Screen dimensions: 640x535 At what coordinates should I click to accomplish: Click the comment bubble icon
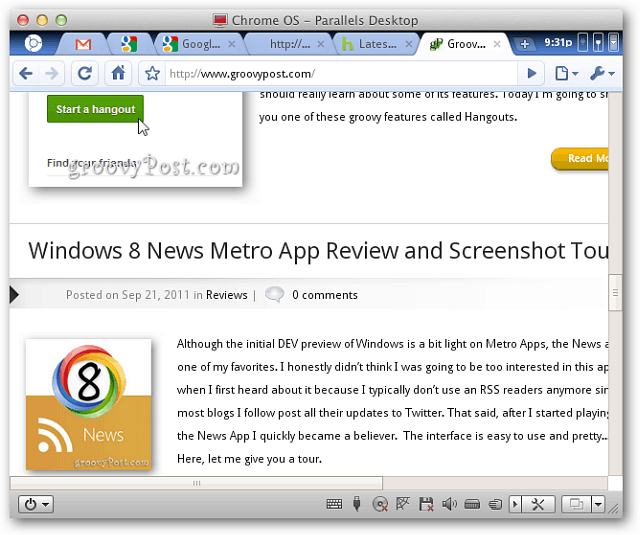point(274,294)
